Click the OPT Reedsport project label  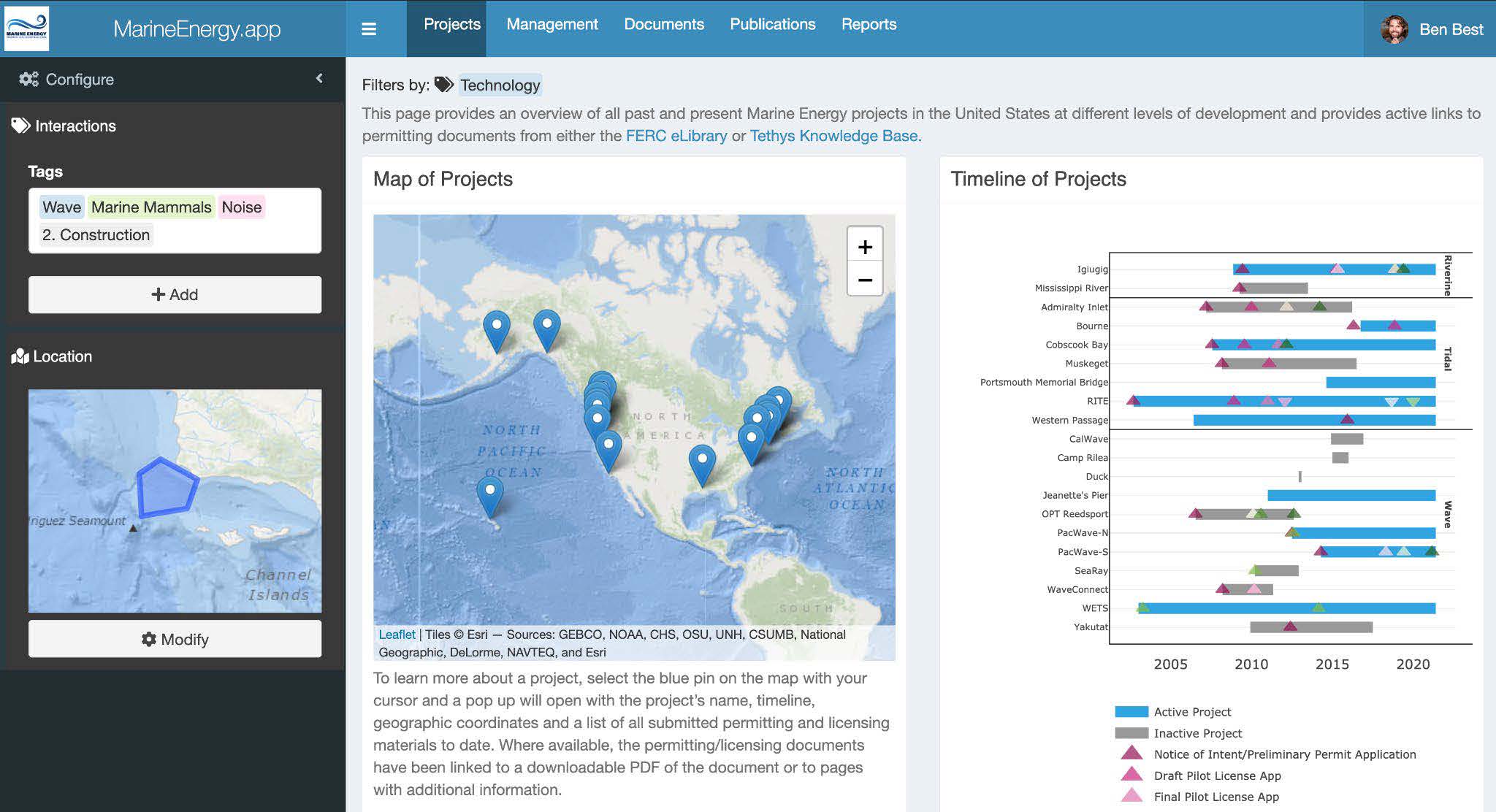[1075, 514]
